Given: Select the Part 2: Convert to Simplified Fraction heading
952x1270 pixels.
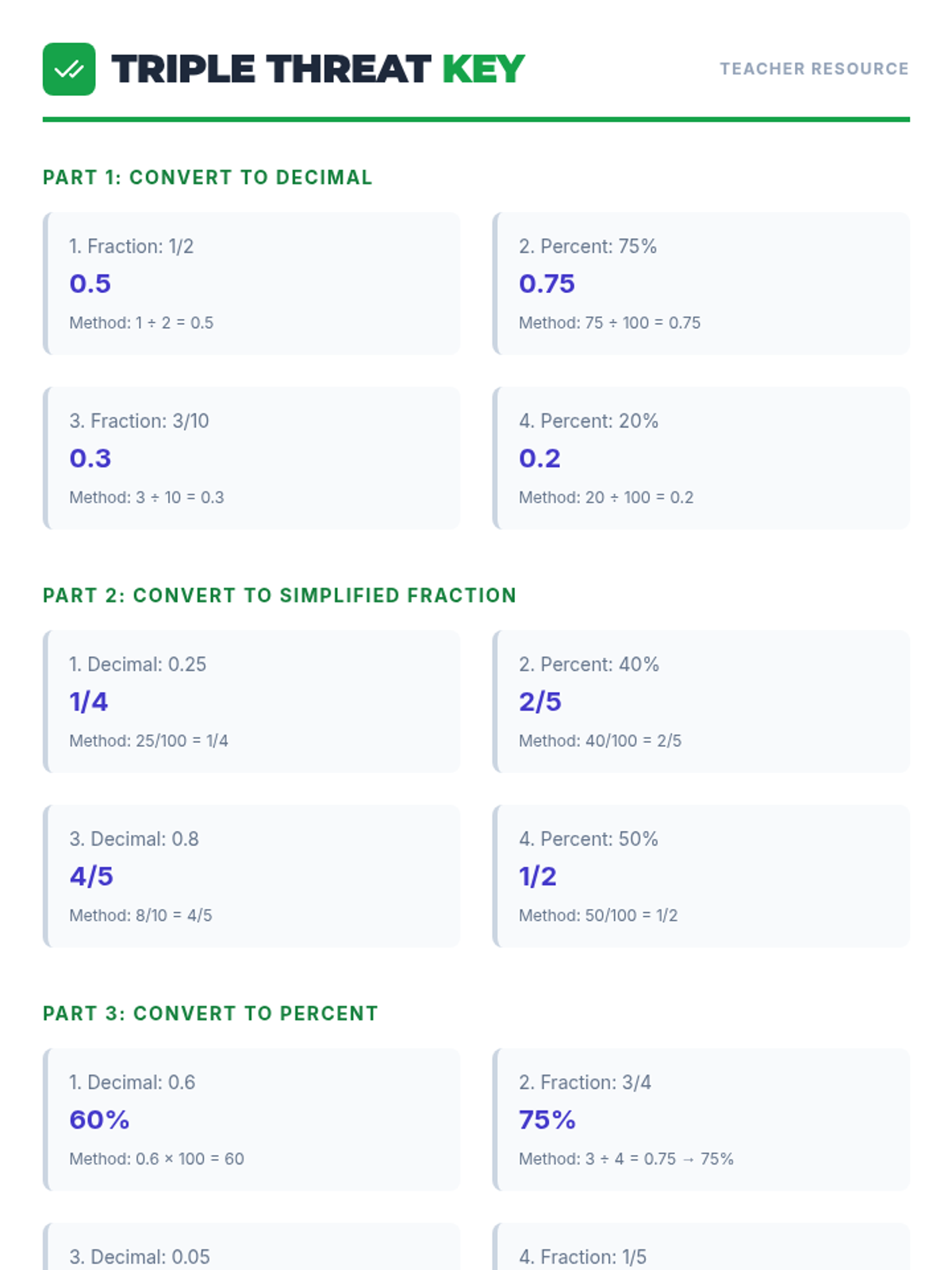Looking at the screenshot, I should (279, 595).
